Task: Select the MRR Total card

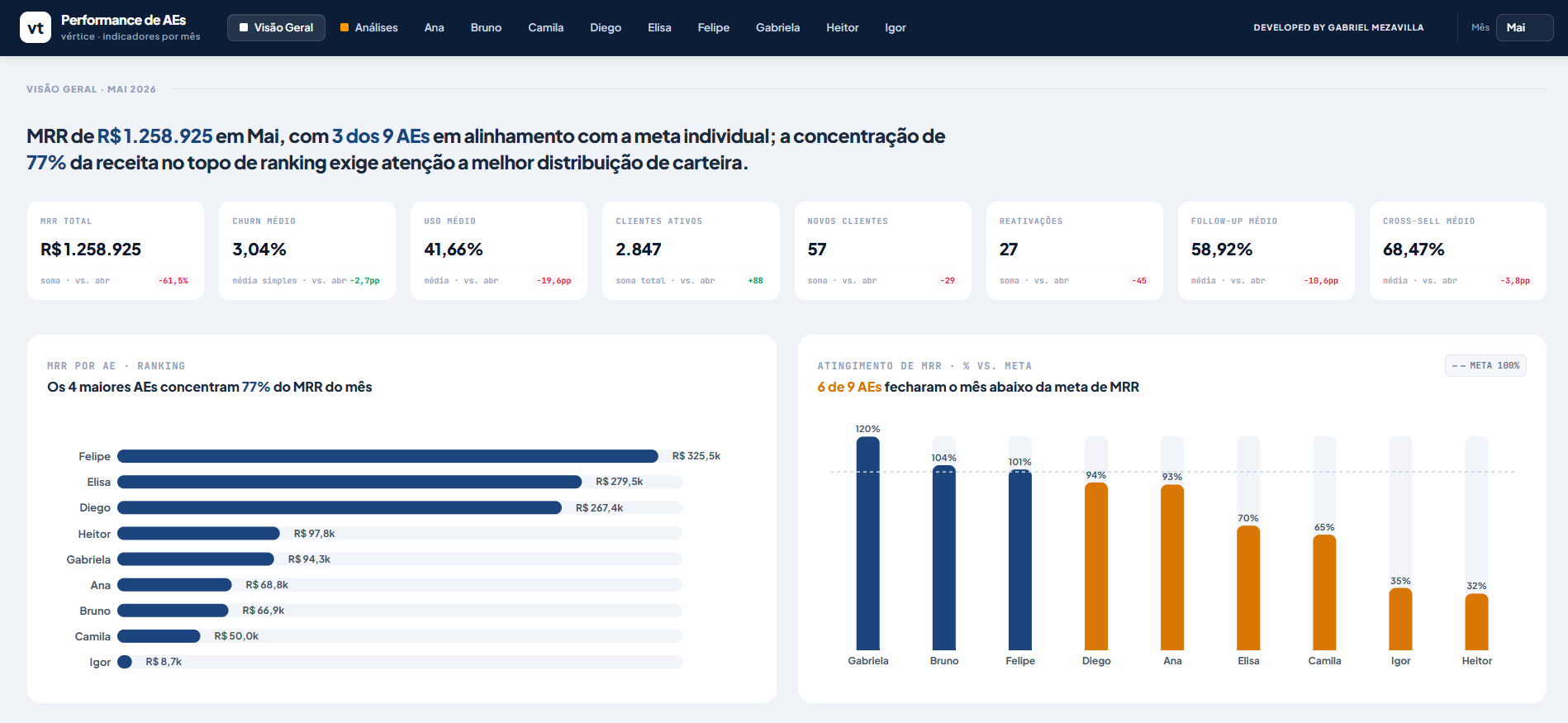Action: click(x=116, y=250)
